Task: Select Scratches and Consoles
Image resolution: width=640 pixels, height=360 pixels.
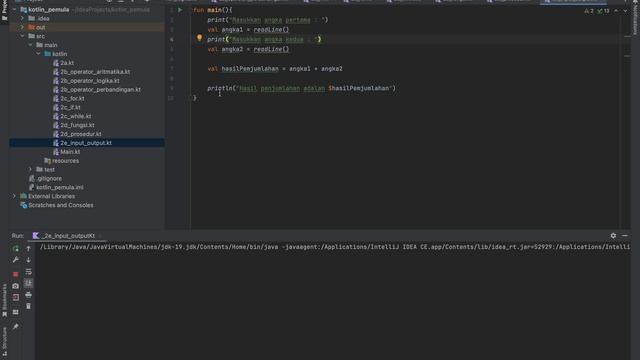Action: click(x=60, y=205)
